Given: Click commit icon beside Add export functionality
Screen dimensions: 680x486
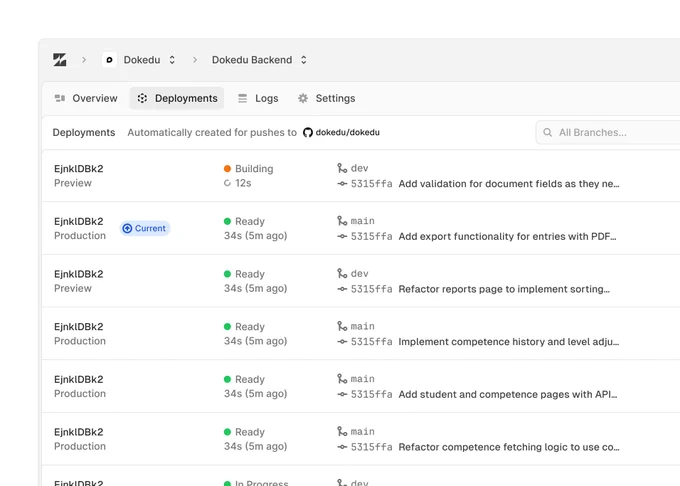Looking at the screenshot, I should click(x=342, y=236).
